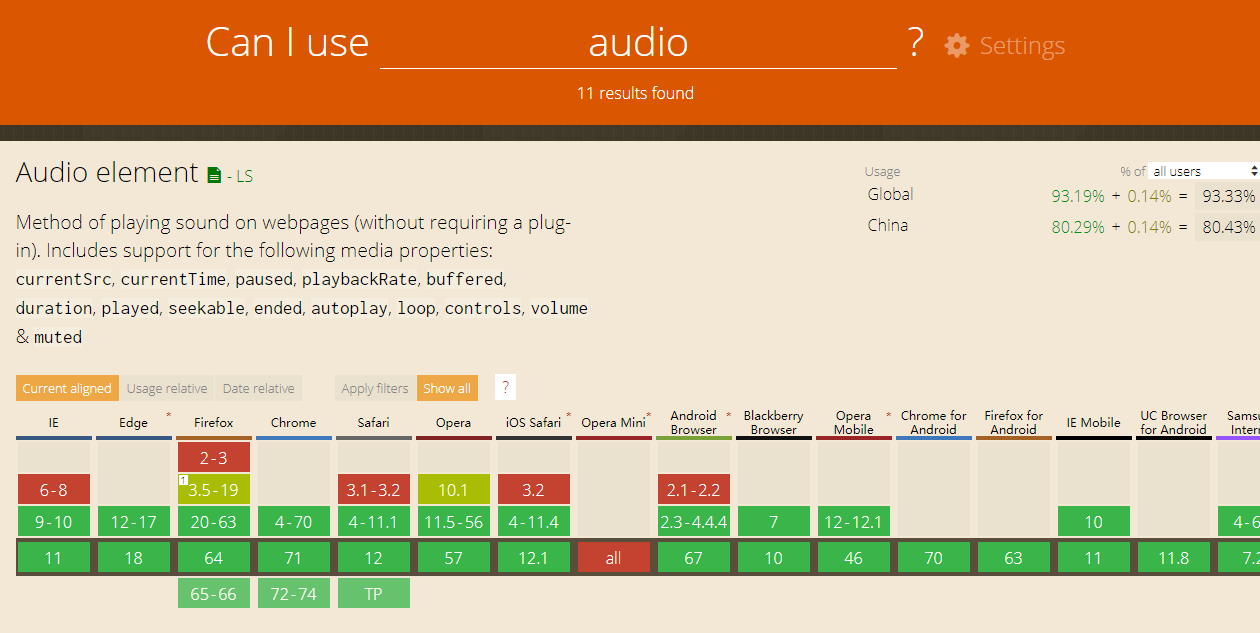Select the Chrome for Android header
Screen dimensions: 1260x633
(933, 423)
